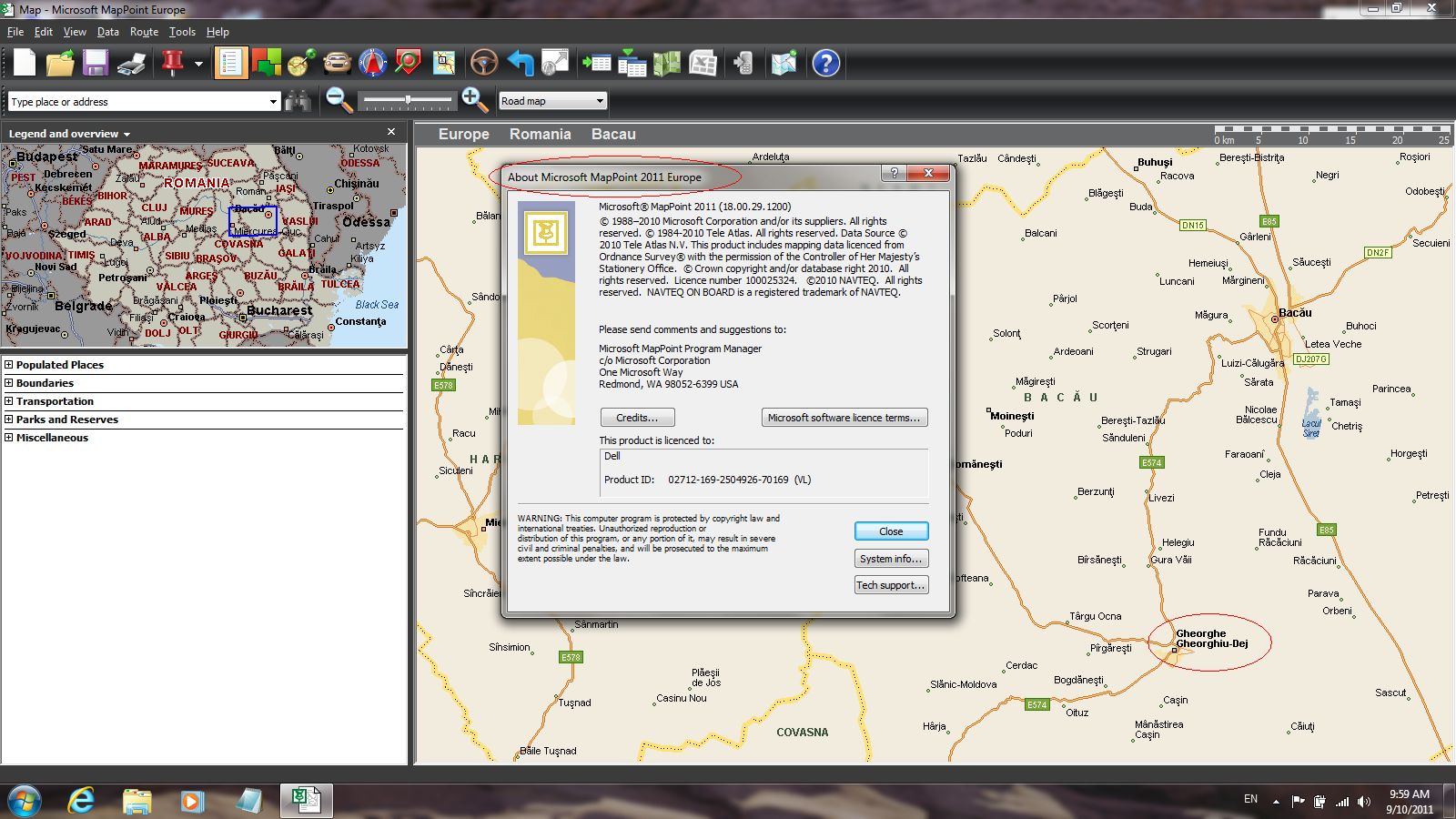Expand the Boundaries legend section

(9, 383)
